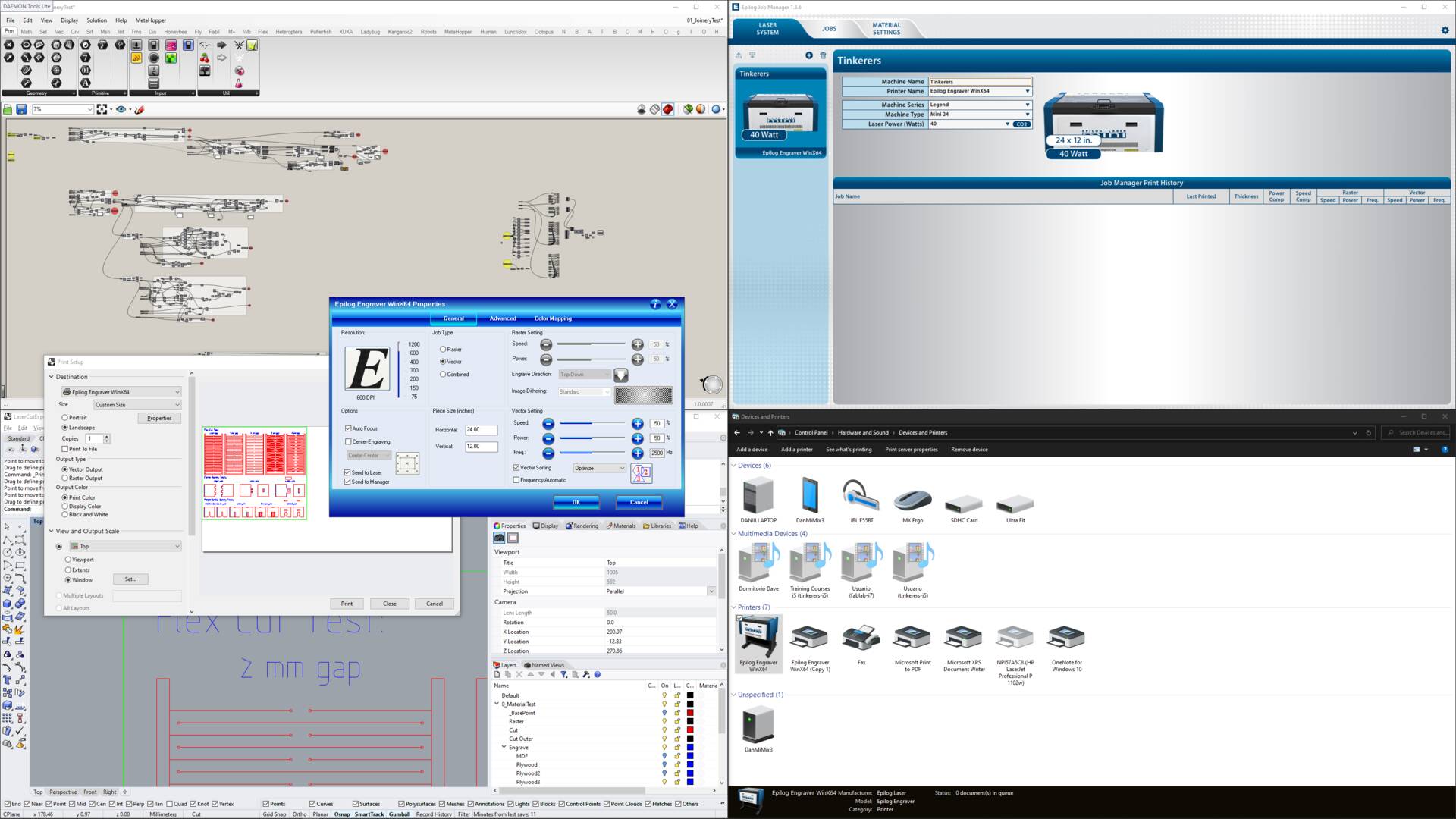Toggle visibility bulb of MDF layer
This screenshot has height=819, width=1456.
(x=664, y=756)
